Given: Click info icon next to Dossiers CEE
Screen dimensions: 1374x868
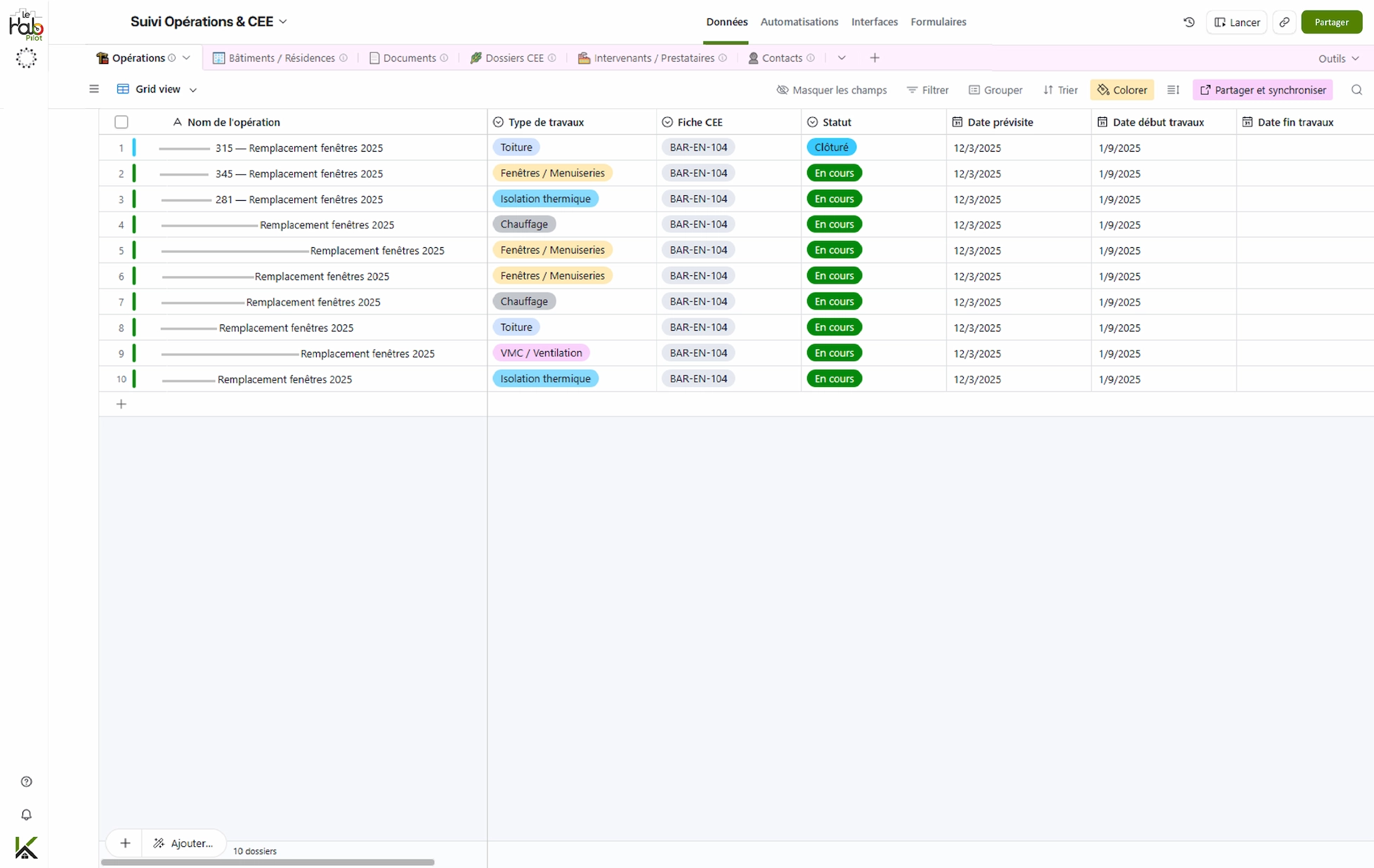Looking at the screenshot, I should pos(552,58).
